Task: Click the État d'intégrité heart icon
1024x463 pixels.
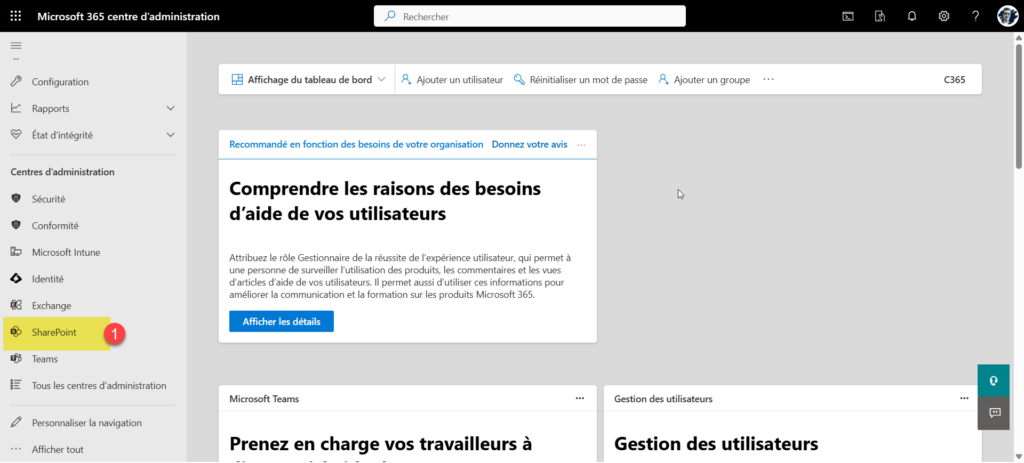Action: point(16,135)
